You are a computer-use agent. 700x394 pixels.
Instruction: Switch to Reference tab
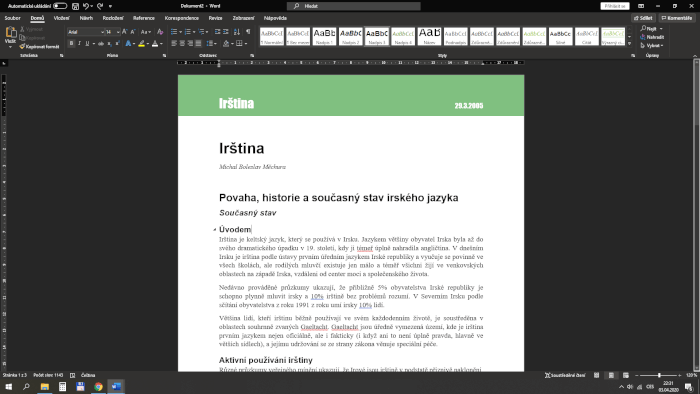tap(144, 18)
